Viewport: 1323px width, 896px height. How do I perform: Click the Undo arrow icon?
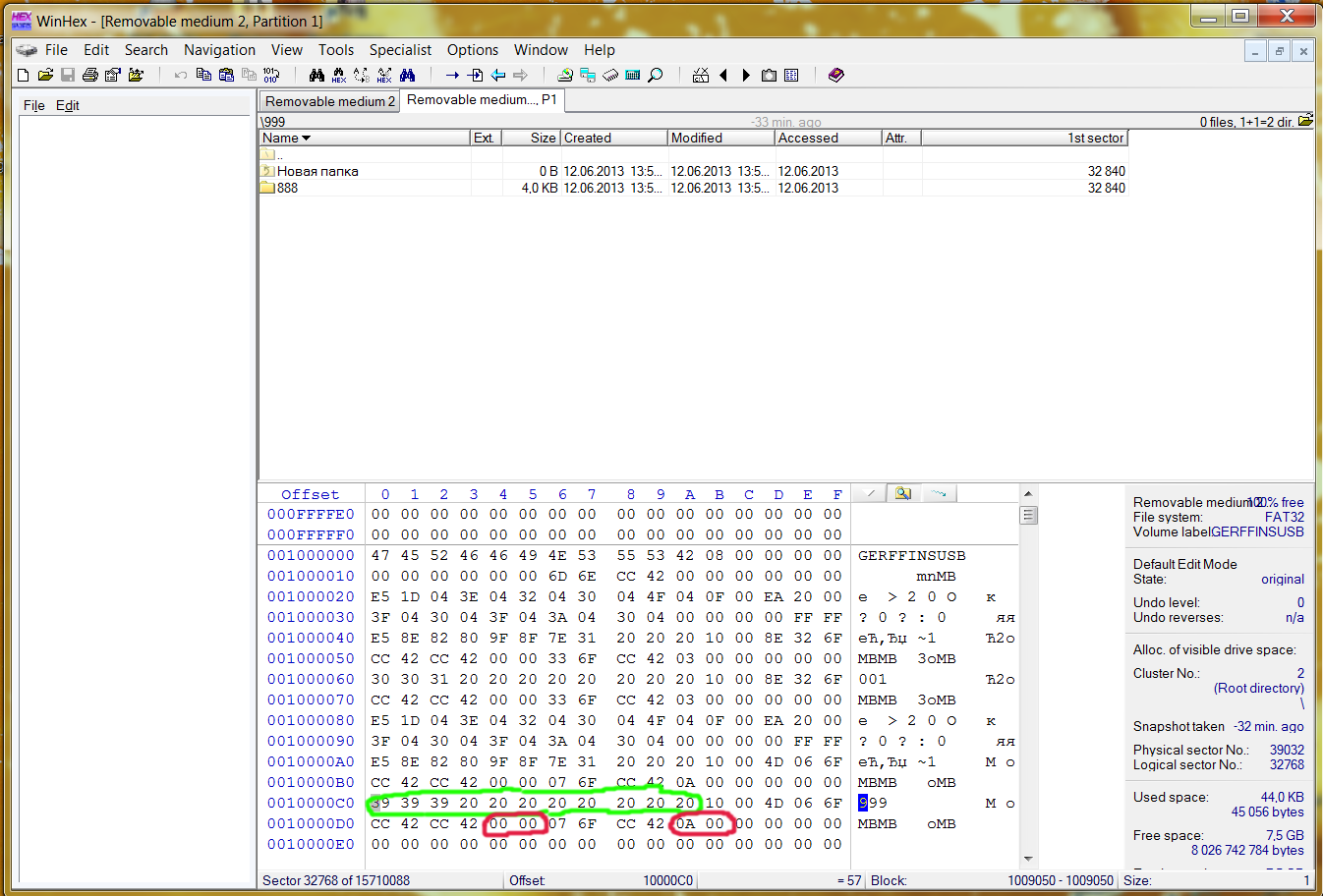[181, 75]
